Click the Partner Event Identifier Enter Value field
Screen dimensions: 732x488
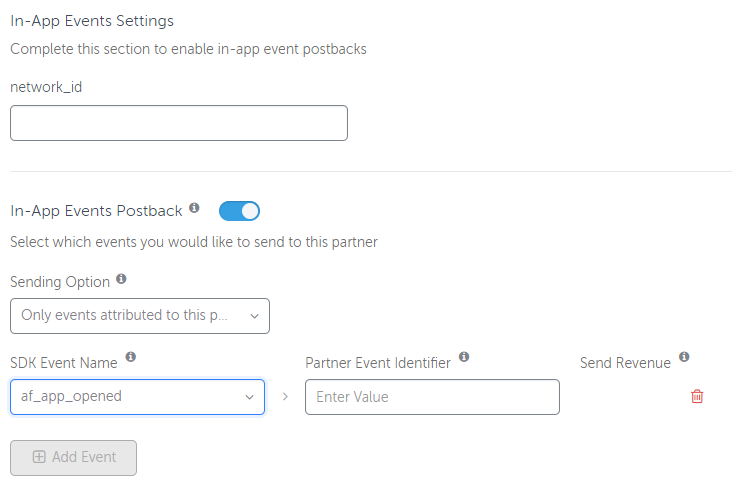click(432, 397)
